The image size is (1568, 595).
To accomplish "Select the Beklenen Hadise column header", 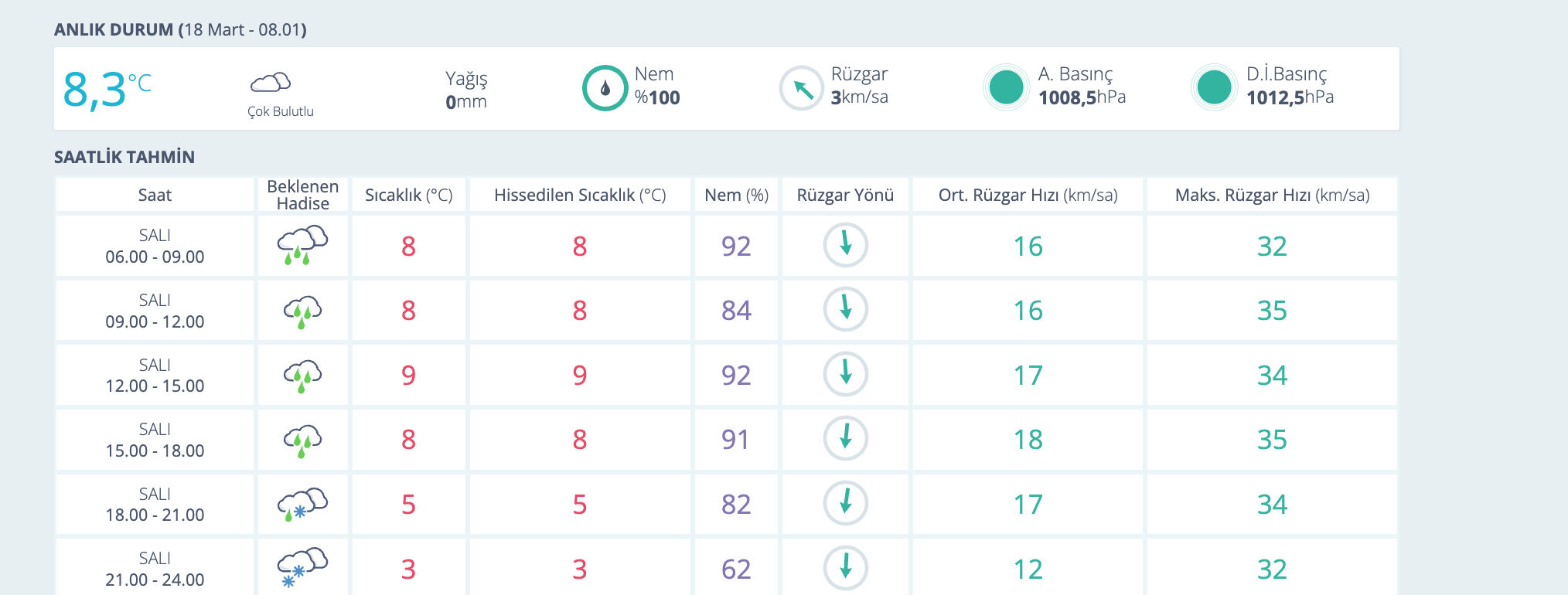I will coord(302,195).
